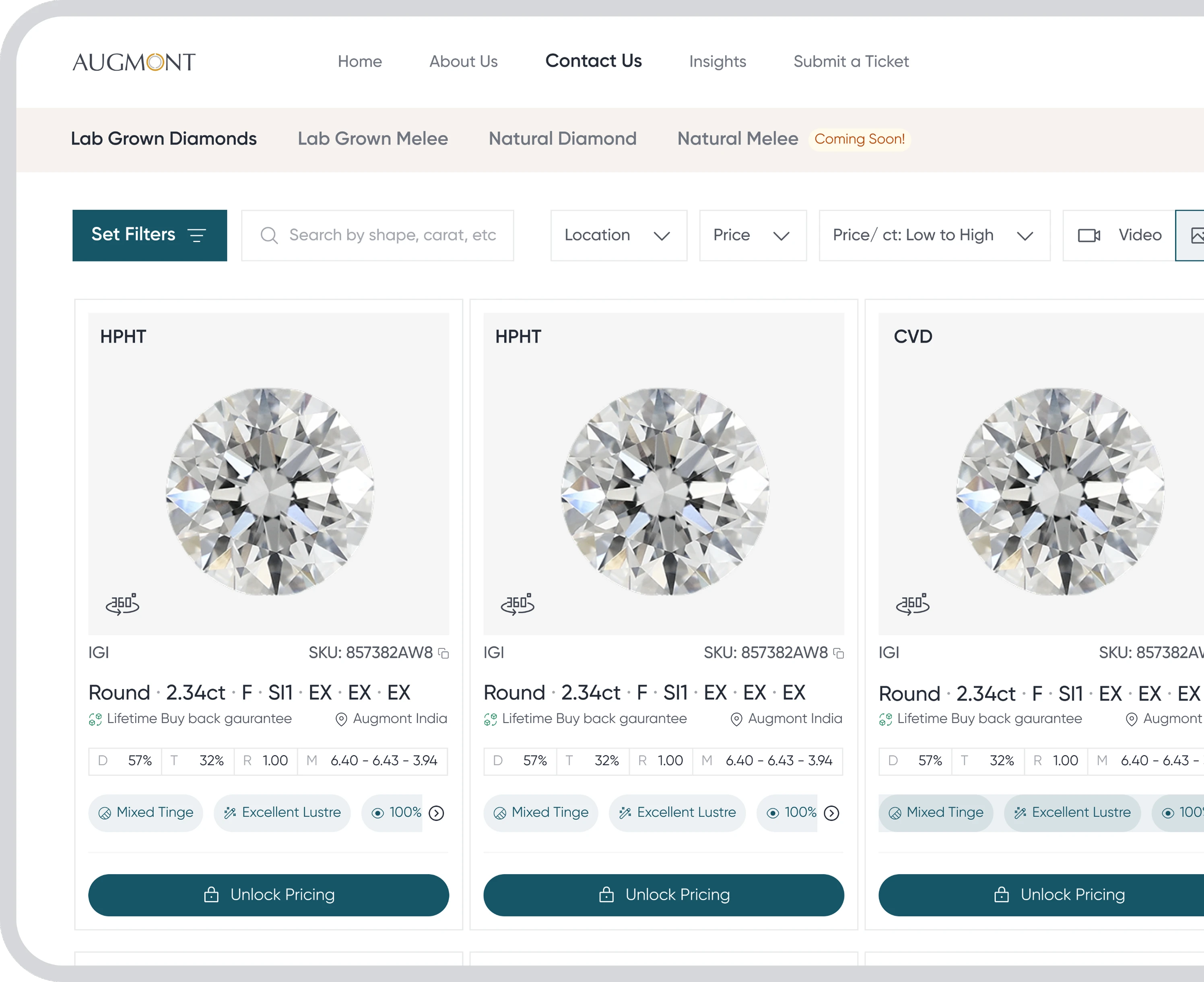The height and width of the screenshot is (982, 1204).
Task: Click Submit a Ticket link
Action: click(851, 61)
